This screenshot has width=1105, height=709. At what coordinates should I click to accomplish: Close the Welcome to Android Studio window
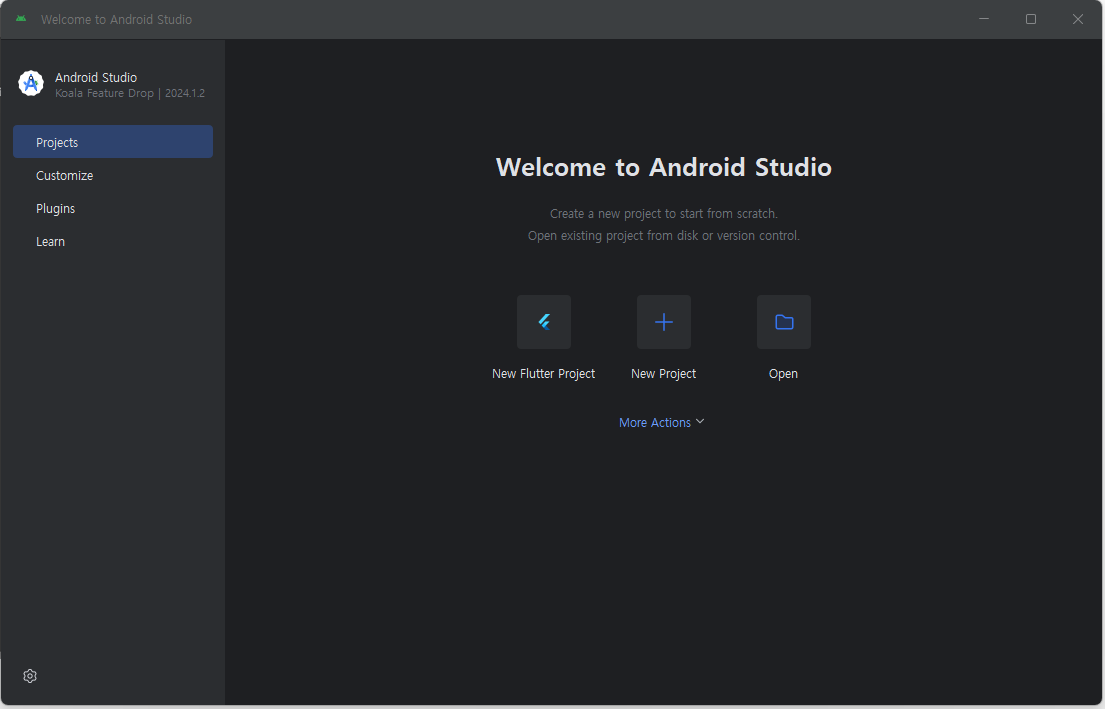tap(1078, 19)
